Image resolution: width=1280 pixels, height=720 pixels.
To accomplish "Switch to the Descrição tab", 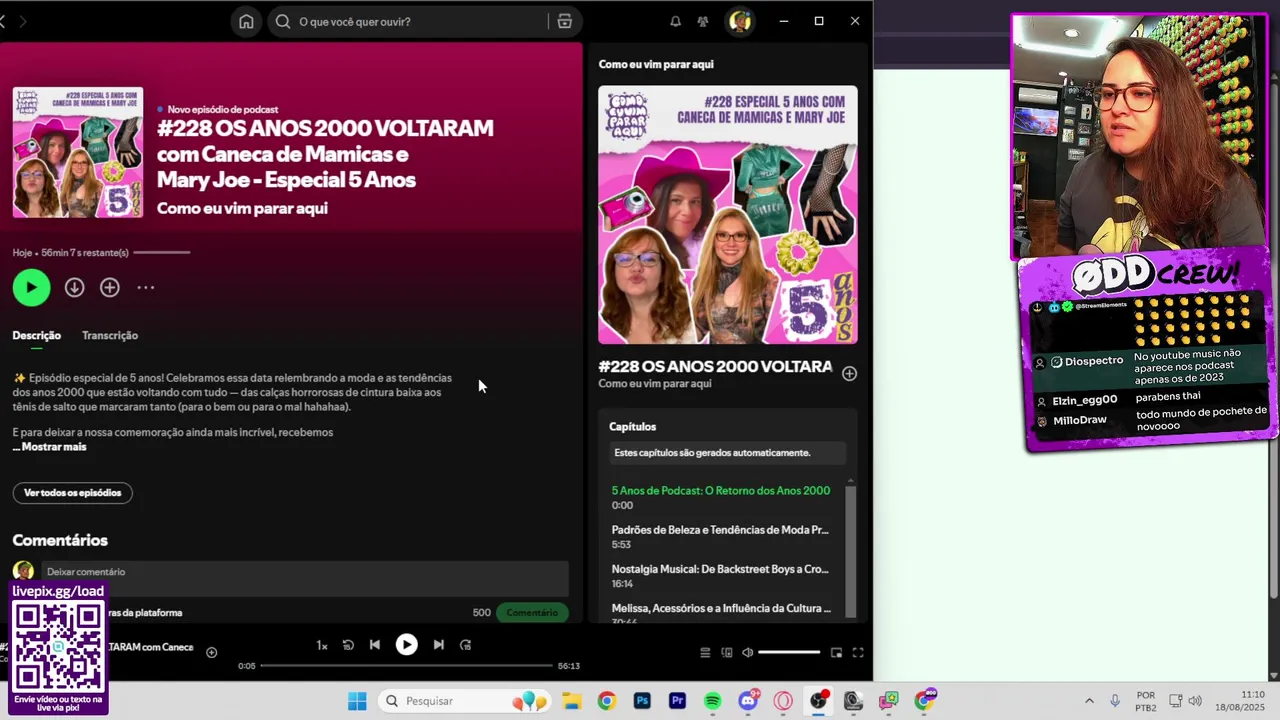I will point(36,335).
